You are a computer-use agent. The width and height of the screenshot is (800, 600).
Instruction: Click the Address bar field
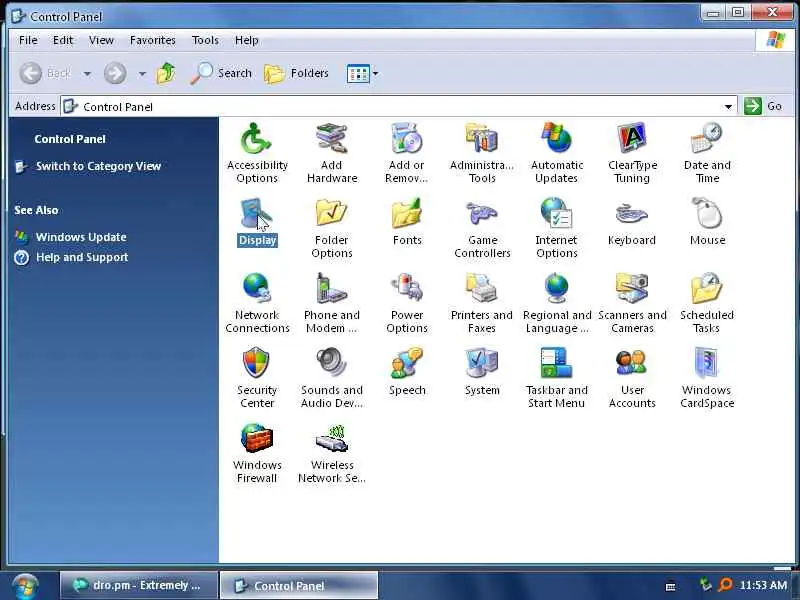[398, 107]
